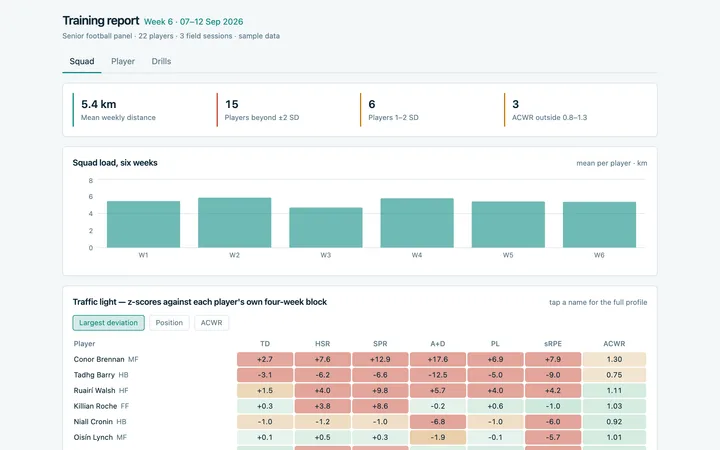
Task: Click the SPR column header
Action: (380, 344)
